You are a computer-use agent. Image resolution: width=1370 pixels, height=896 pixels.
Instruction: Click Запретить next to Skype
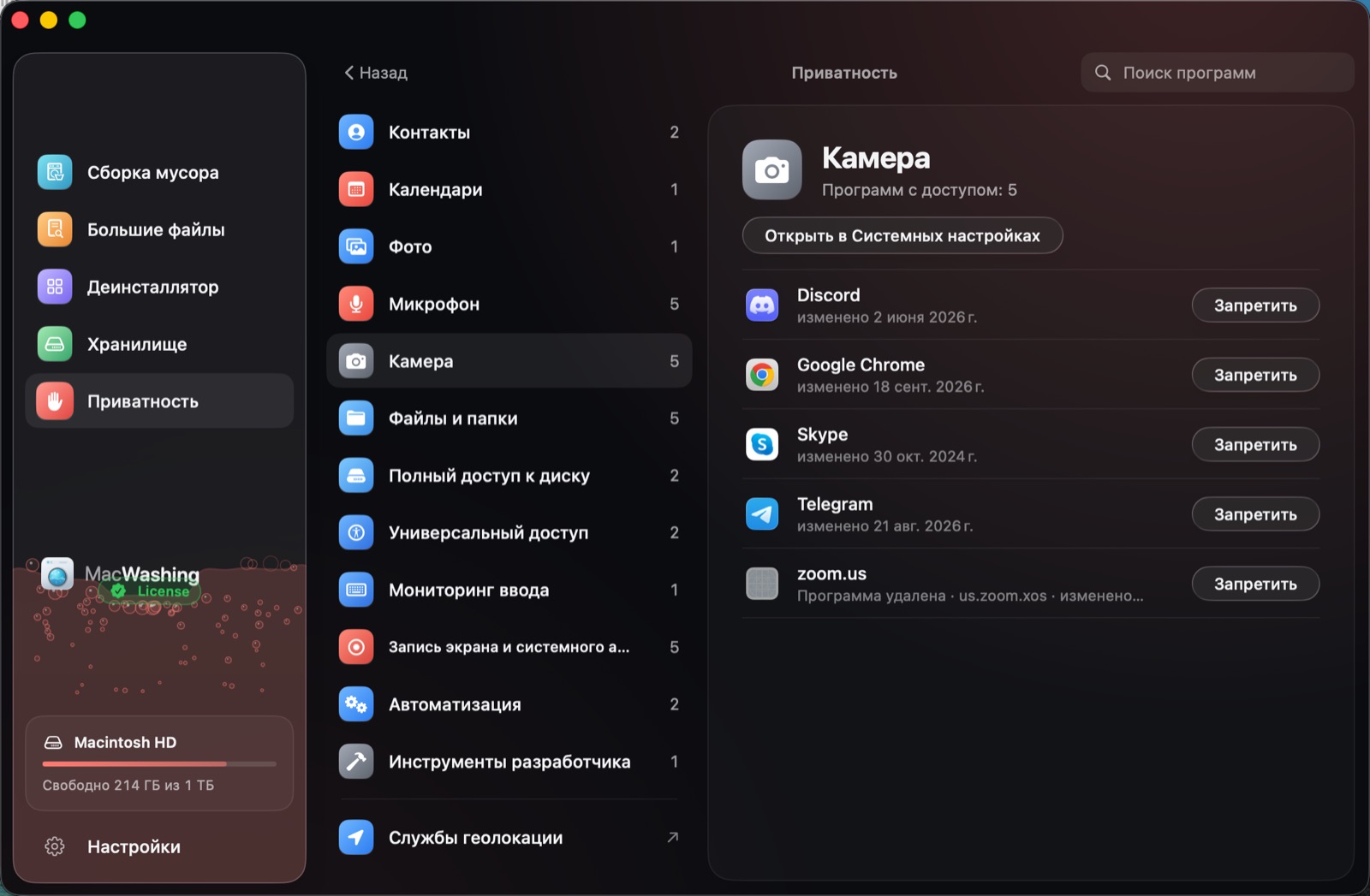[x=1255, y=445]
